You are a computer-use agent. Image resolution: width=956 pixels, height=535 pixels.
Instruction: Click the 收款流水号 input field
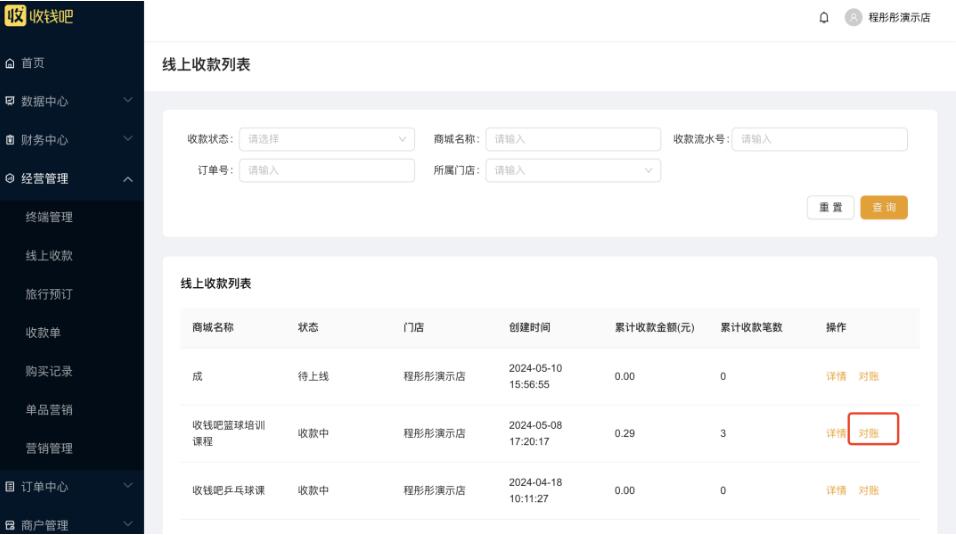click(819, 139)
